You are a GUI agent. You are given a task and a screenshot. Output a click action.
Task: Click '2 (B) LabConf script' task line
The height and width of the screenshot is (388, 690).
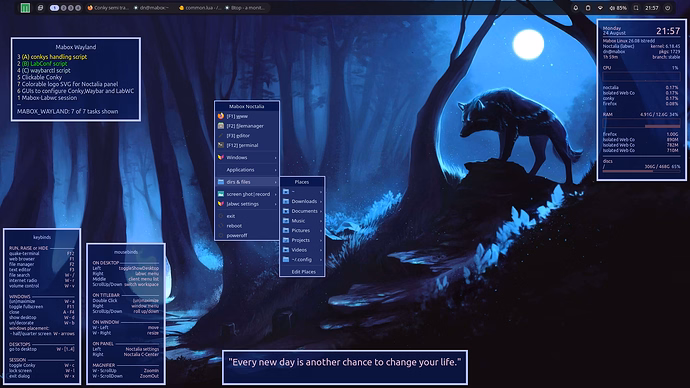(x=42, y=63)
